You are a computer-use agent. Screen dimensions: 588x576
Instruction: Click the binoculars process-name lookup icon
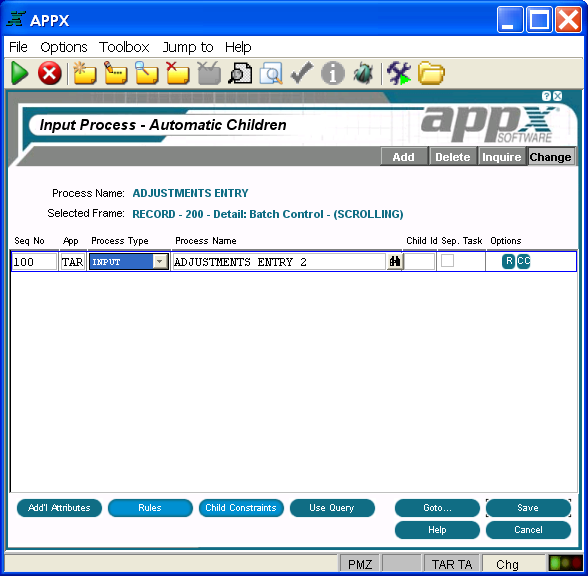coord(394,261)
